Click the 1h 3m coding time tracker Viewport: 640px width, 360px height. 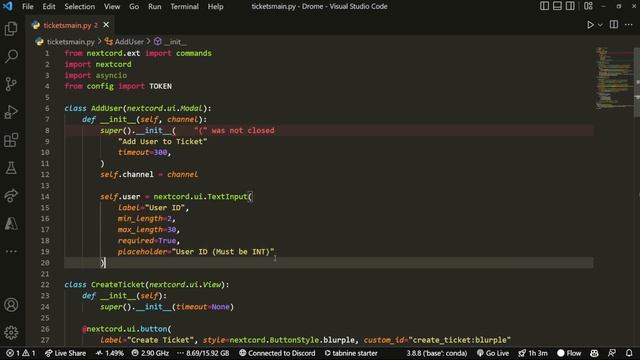533,353
